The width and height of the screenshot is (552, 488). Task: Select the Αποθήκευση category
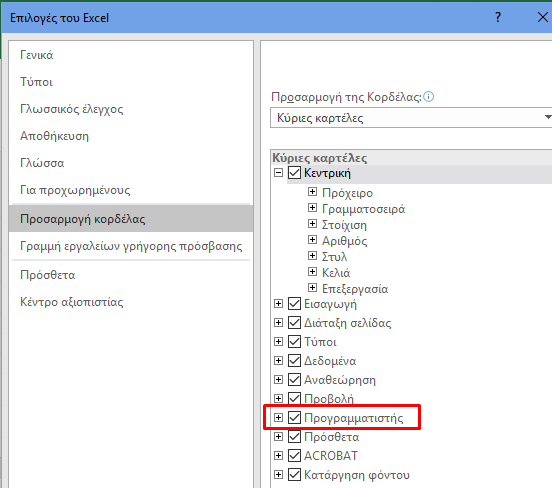(54, 136)
